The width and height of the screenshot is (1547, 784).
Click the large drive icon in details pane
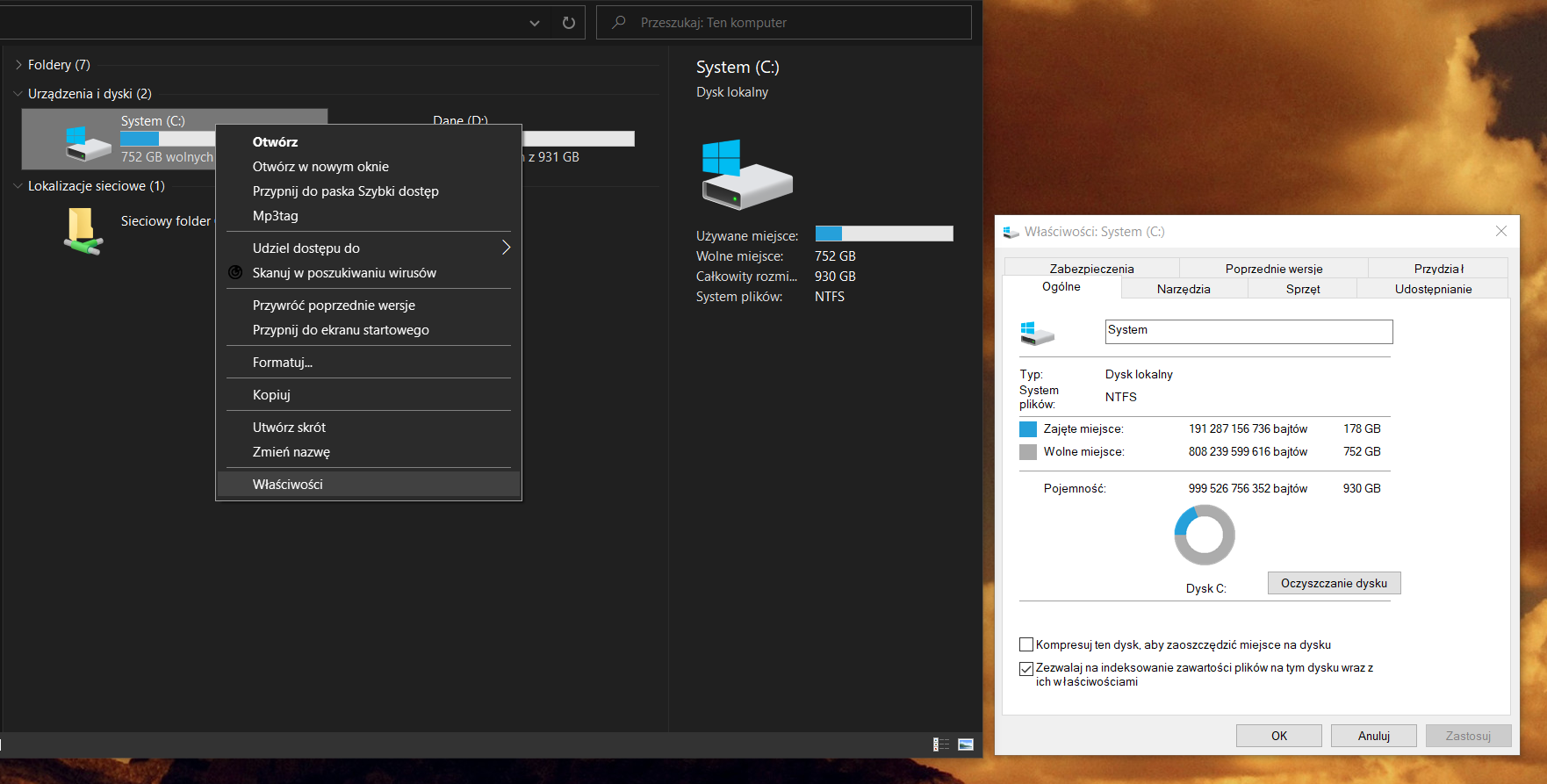click(746, 175)
